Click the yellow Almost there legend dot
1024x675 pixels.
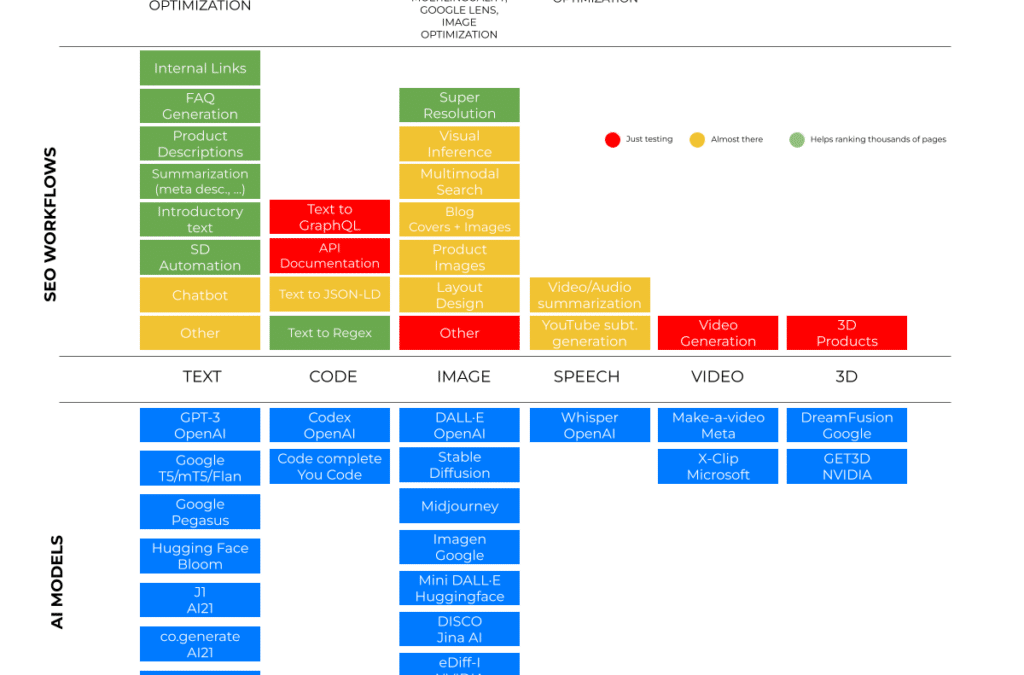click(697, 140)
